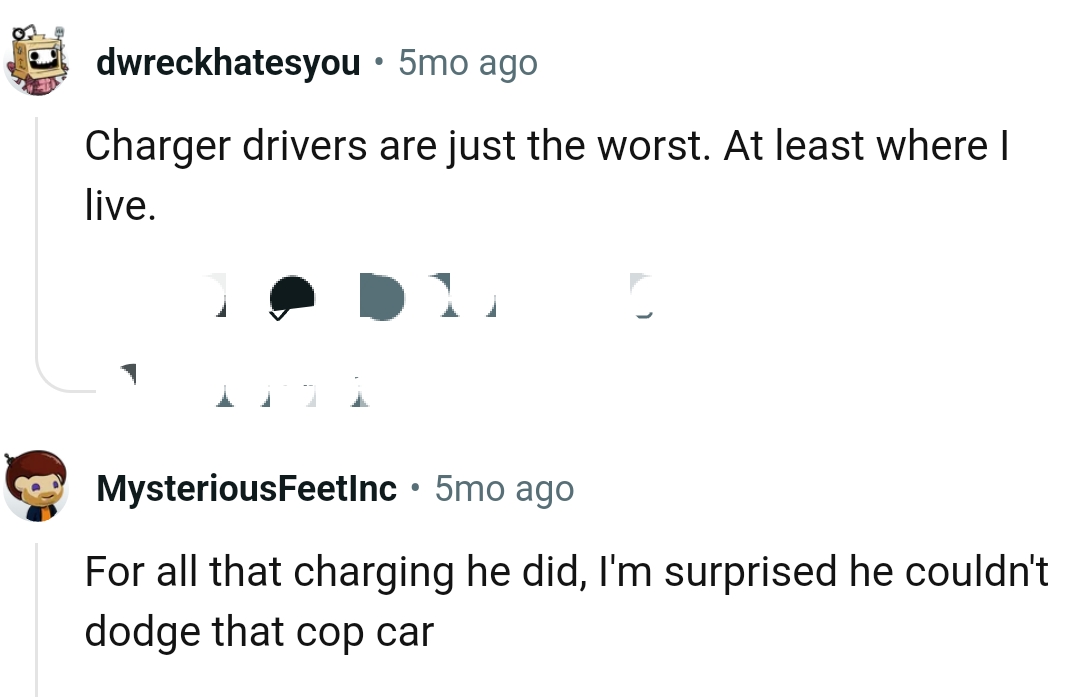Tap the word "live." in the first comment
The width and height of the screenshot is (1080, 697).
coord(120,206)
